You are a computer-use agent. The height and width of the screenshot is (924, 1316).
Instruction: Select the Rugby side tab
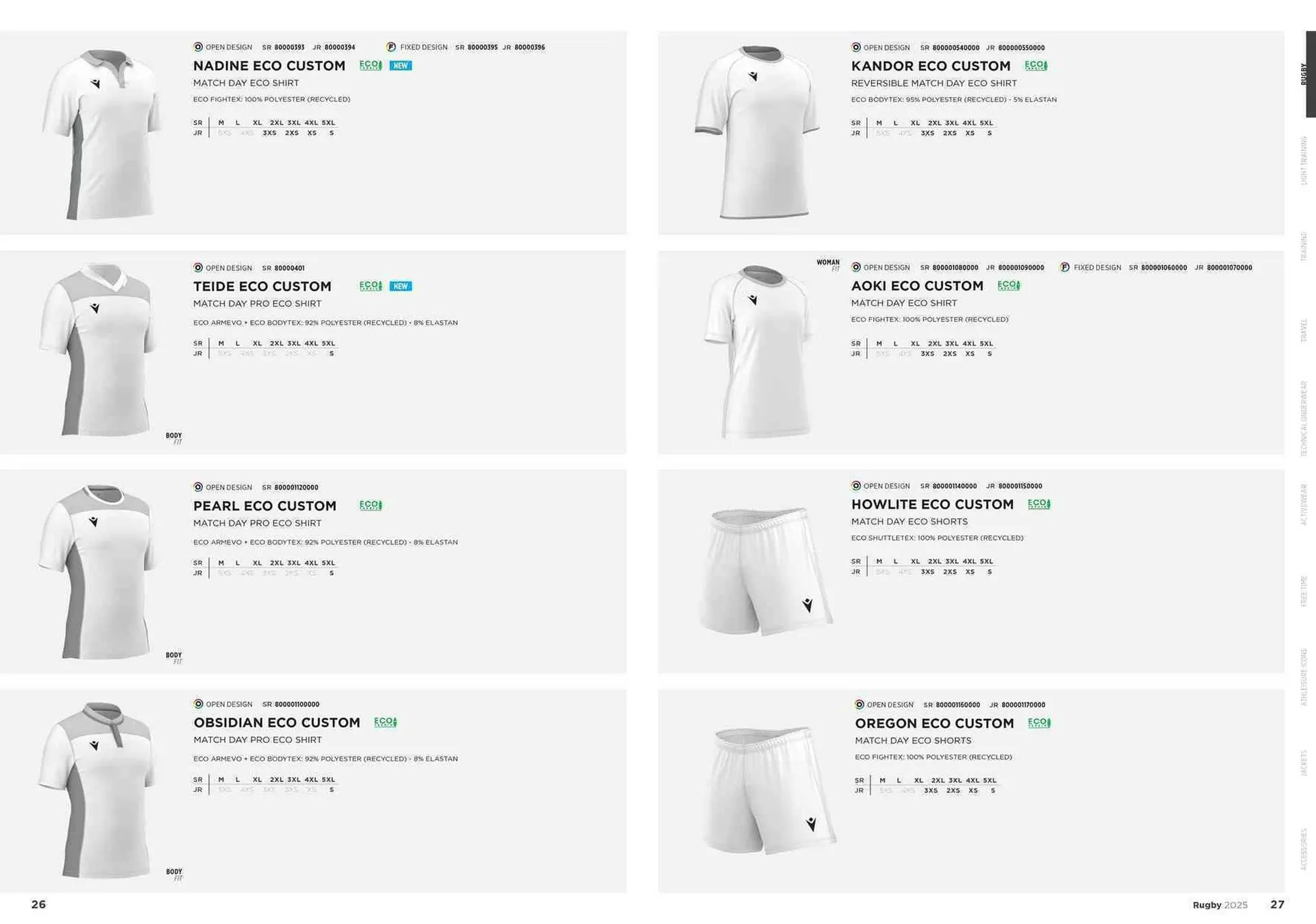[x=1304, y=74]
